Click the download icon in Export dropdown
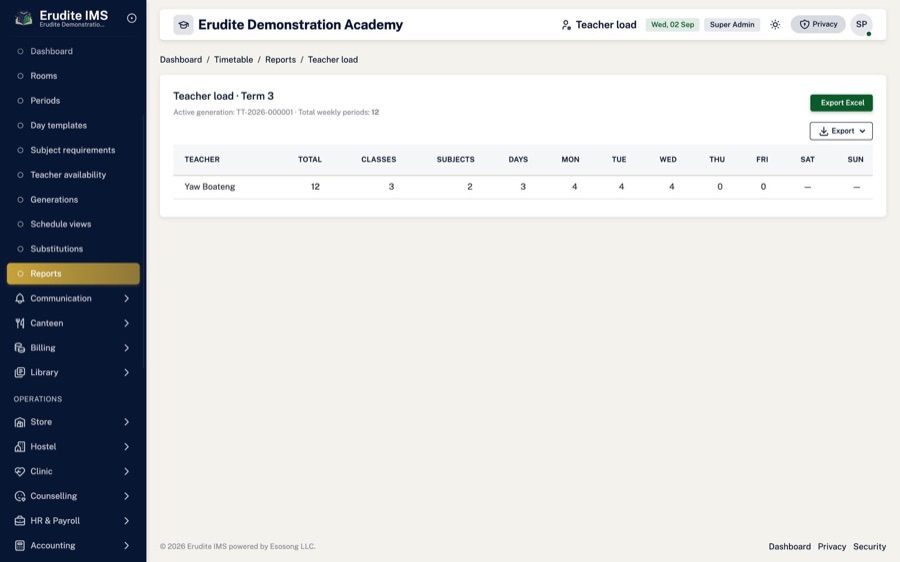The width and height of the screenshot is (900, 562). click(x=824, y=131)
